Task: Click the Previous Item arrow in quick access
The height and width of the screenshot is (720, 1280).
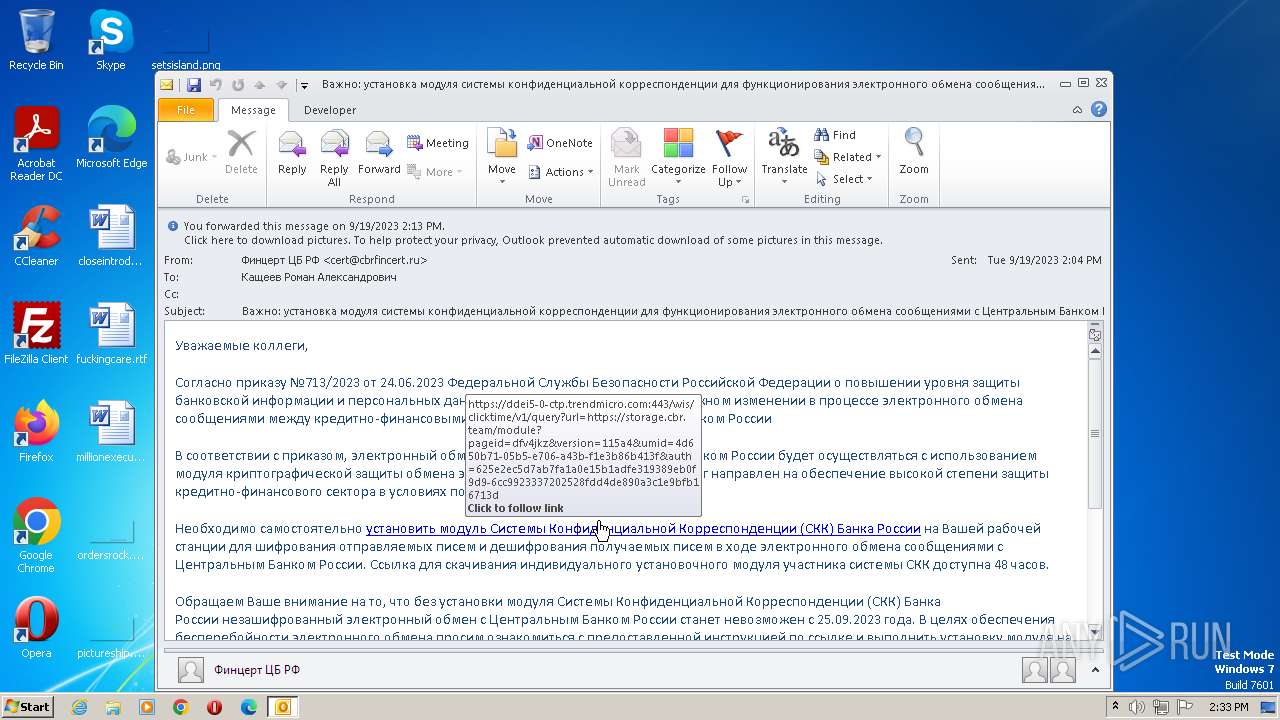Action: [259, 85]
